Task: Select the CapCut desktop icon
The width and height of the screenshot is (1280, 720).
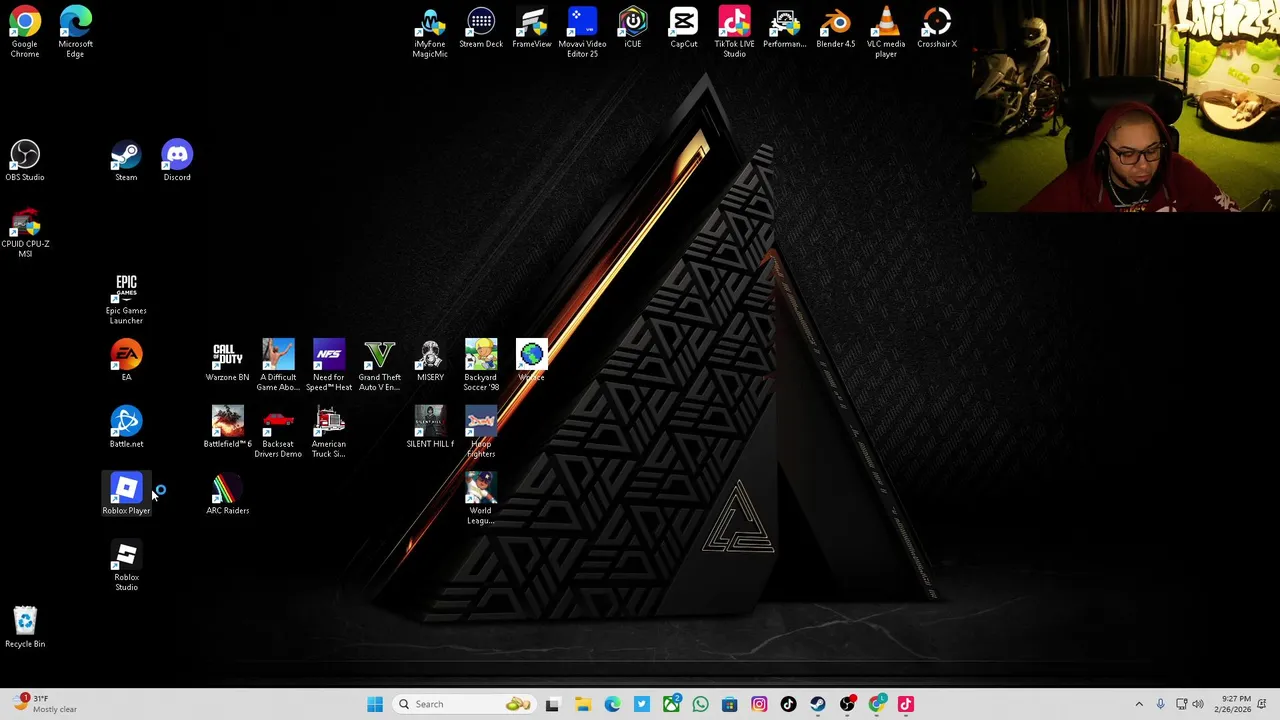Action: [684, 27]
